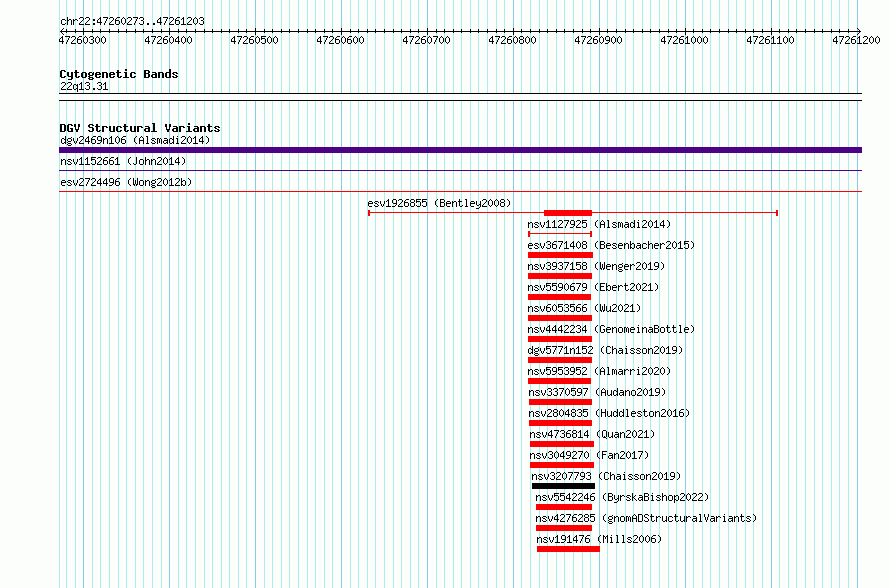Click the DGV Structural Variants track title
This screenshot has height=588, width=890.
coord(140,128)
